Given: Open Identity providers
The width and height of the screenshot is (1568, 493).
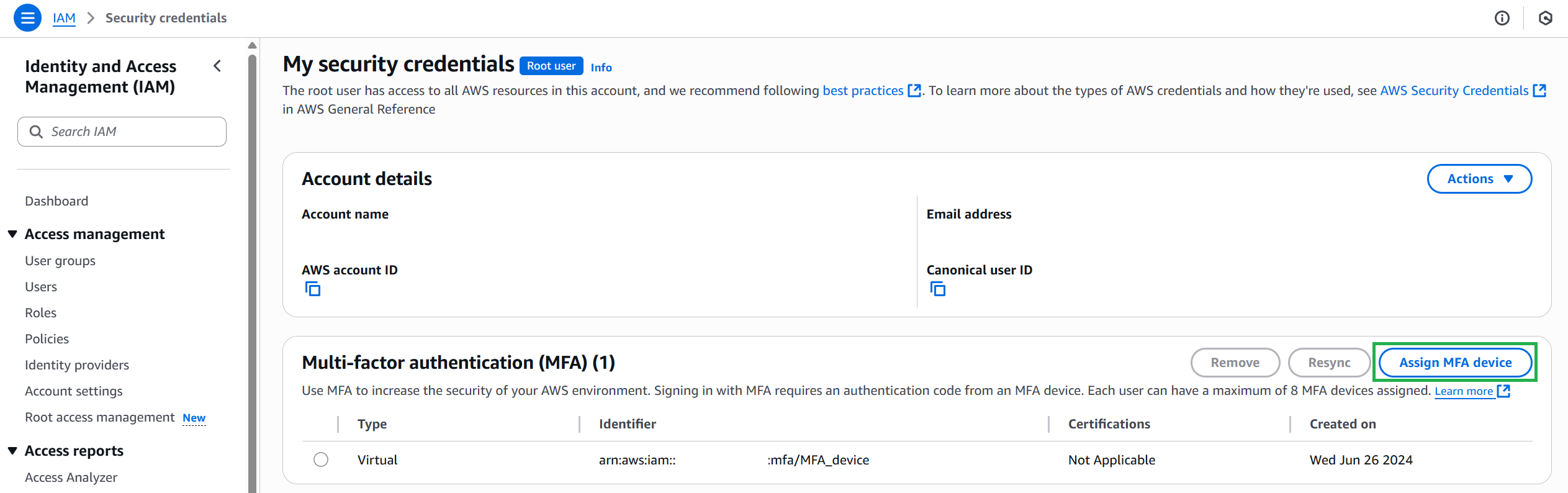Looking at the screenshot, I should pyautogui.click(x=77, y=365).
